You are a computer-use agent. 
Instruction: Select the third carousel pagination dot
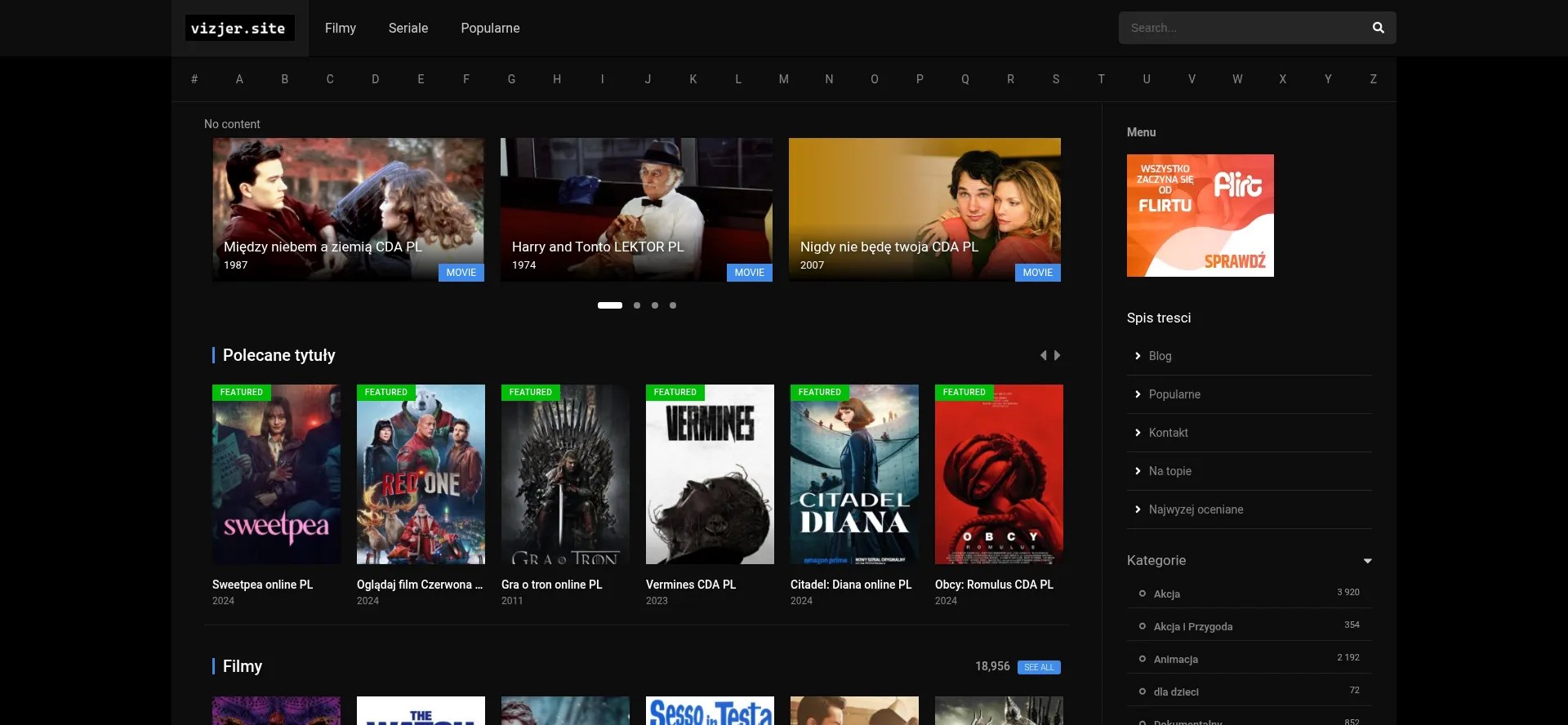tap(655, 305)
